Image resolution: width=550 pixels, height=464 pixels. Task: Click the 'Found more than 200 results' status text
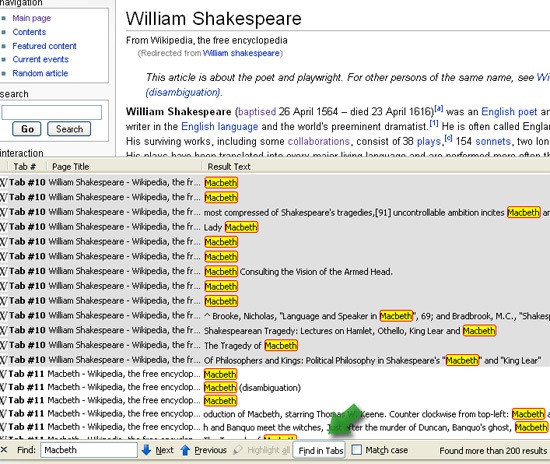[493, 450]
